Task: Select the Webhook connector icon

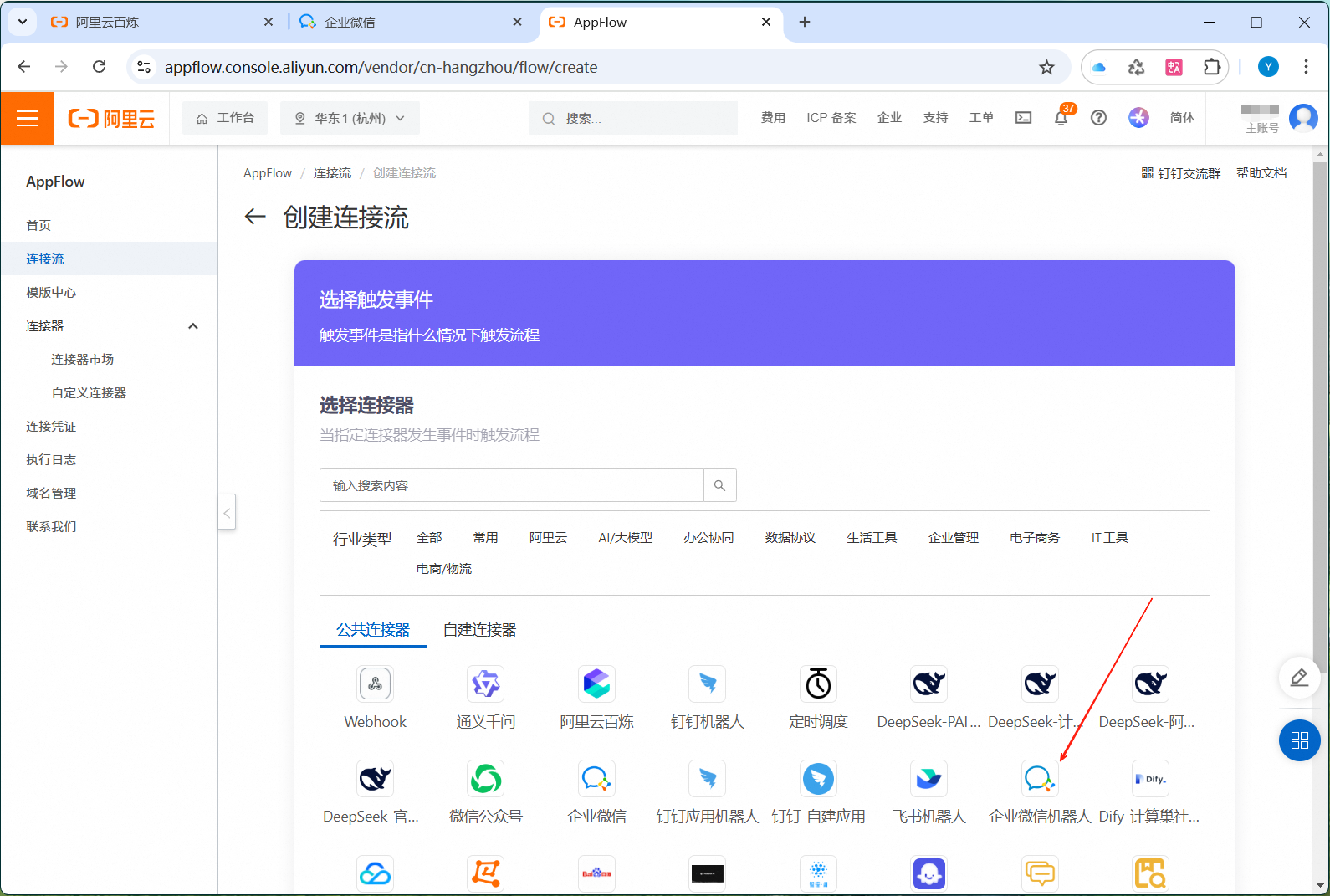Action: tap(376, 684)
